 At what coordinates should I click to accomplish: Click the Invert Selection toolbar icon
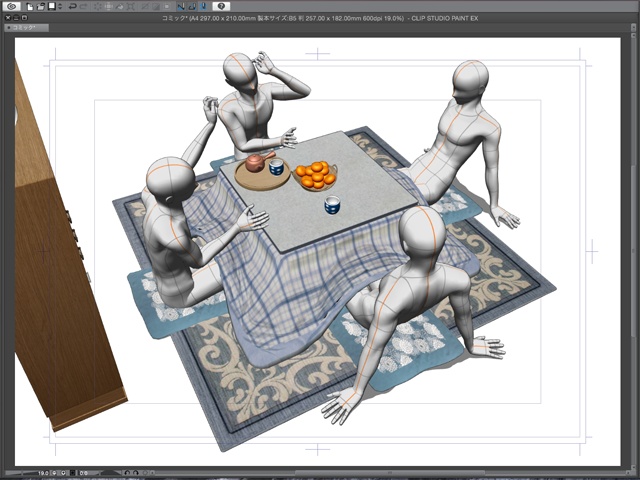(156, 7)
